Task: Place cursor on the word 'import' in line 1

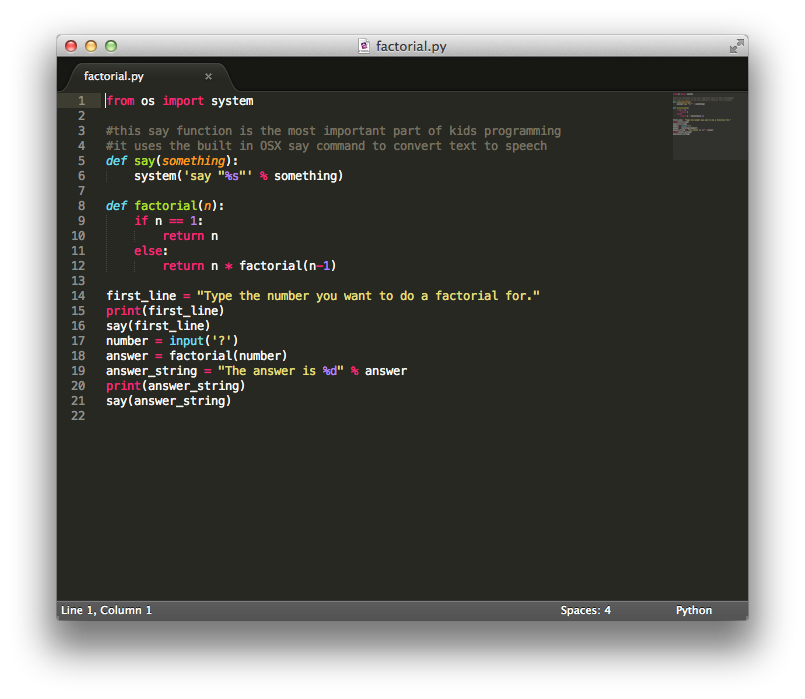Action: [x=183, y=101]
